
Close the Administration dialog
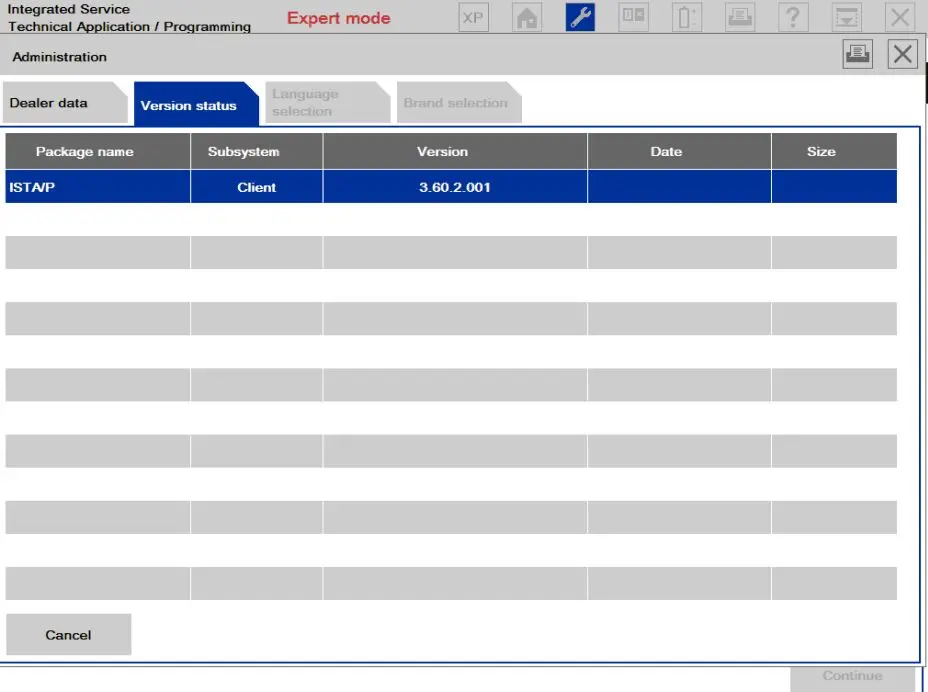903,54
